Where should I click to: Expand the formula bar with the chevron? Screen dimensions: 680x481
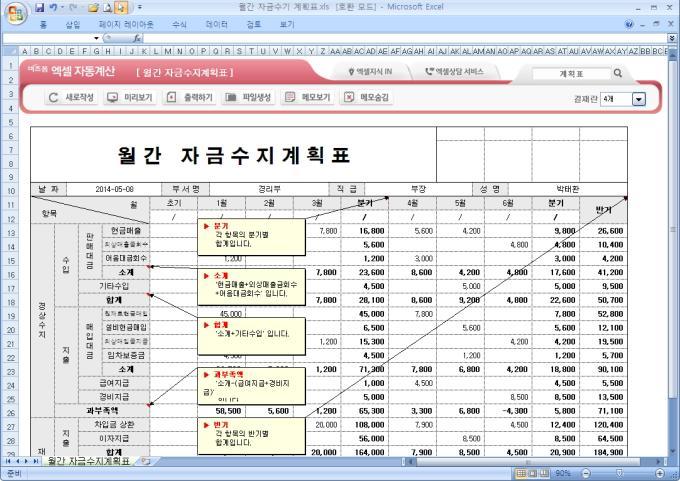[x=672, y=38]
